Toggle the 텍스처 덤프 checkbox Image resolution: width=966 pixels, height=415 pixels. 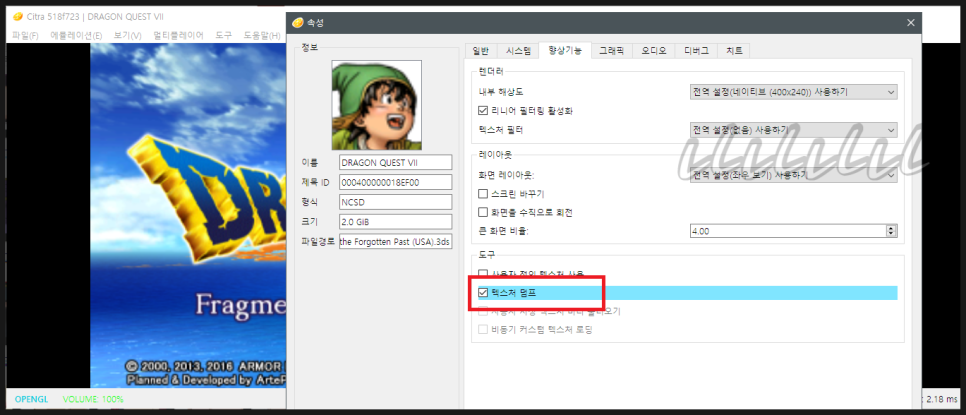click(484, 292)
